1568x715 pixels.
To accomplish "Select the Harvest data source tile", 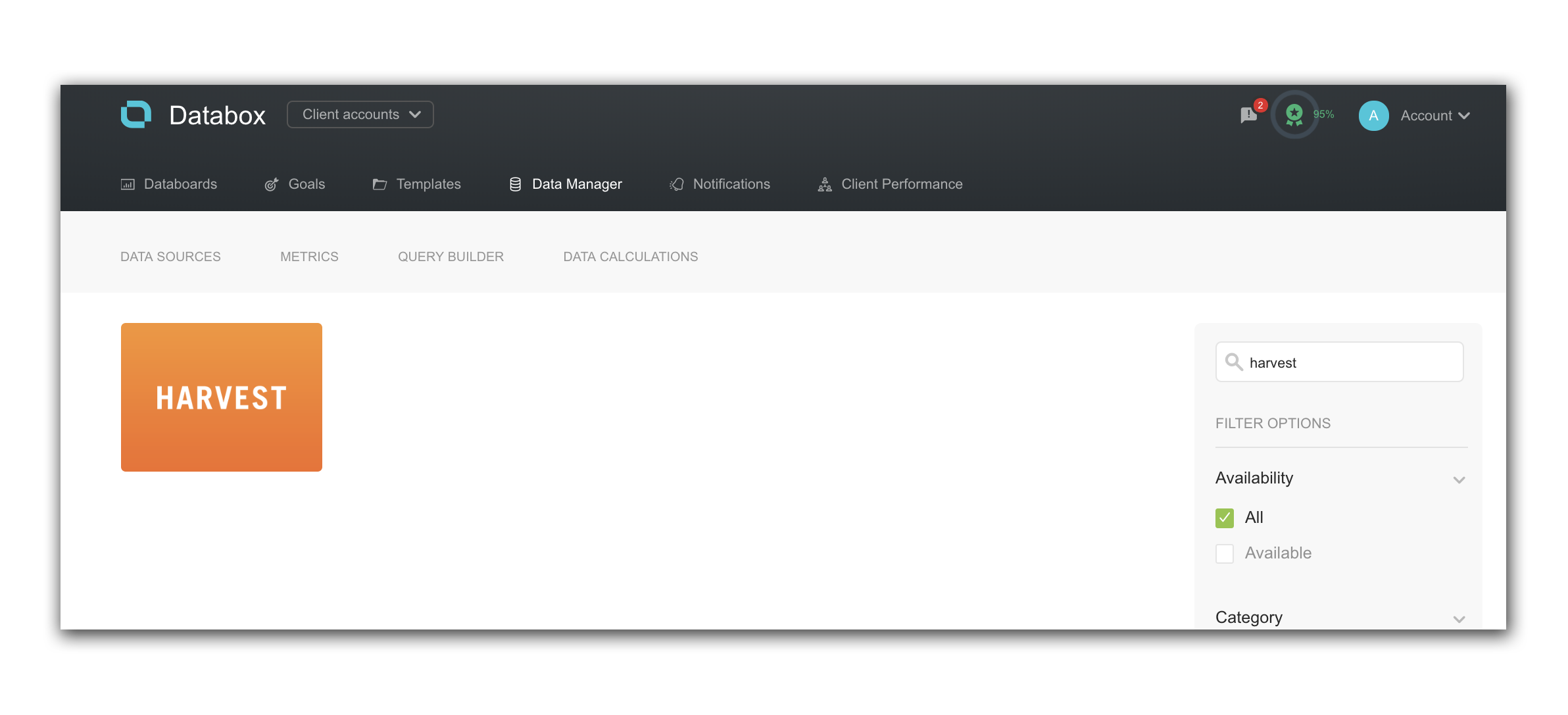I will (x=222, y=397).
